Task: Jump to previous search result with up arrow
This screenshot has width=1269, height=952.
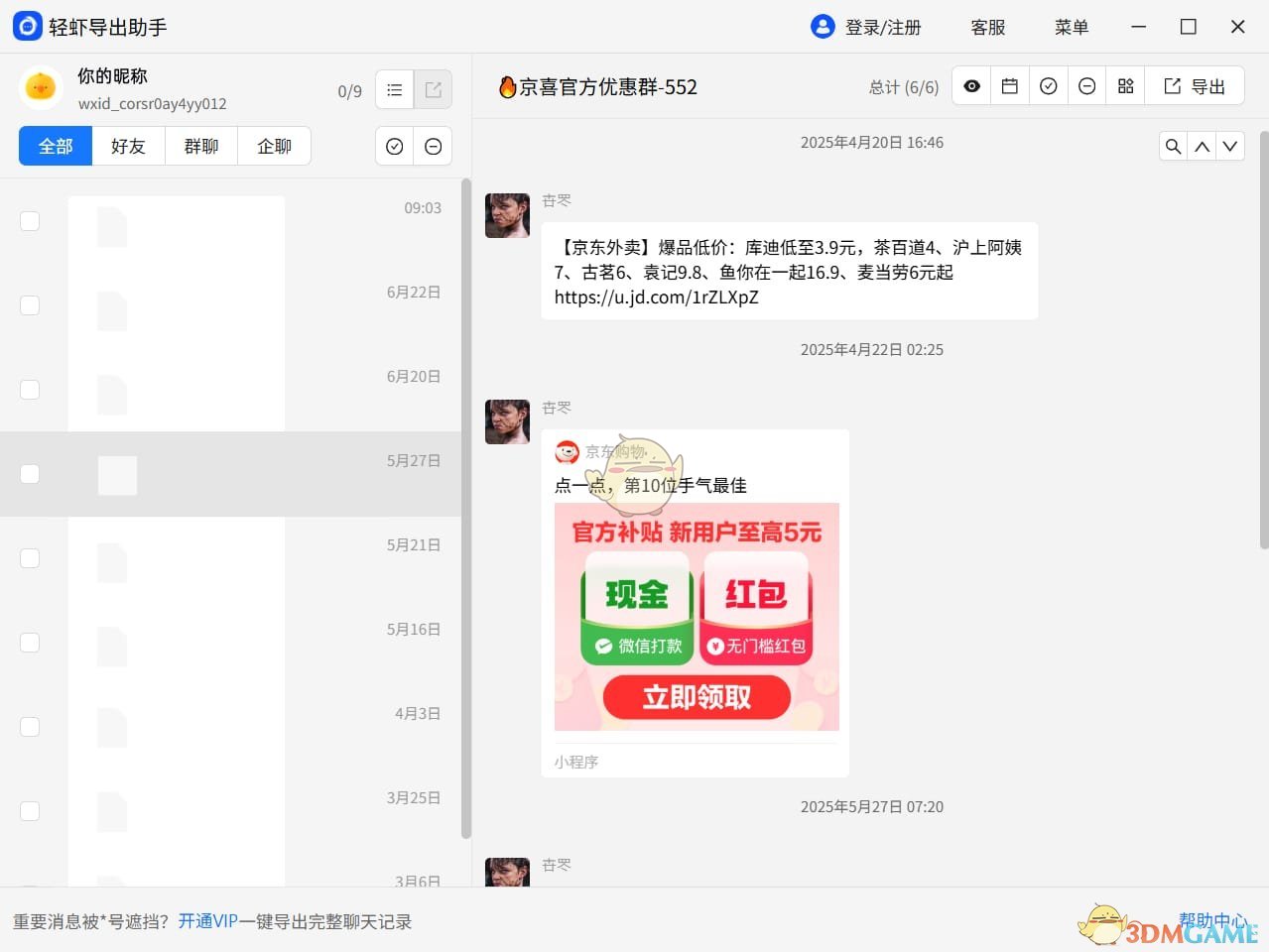Action: [1202, 146]
